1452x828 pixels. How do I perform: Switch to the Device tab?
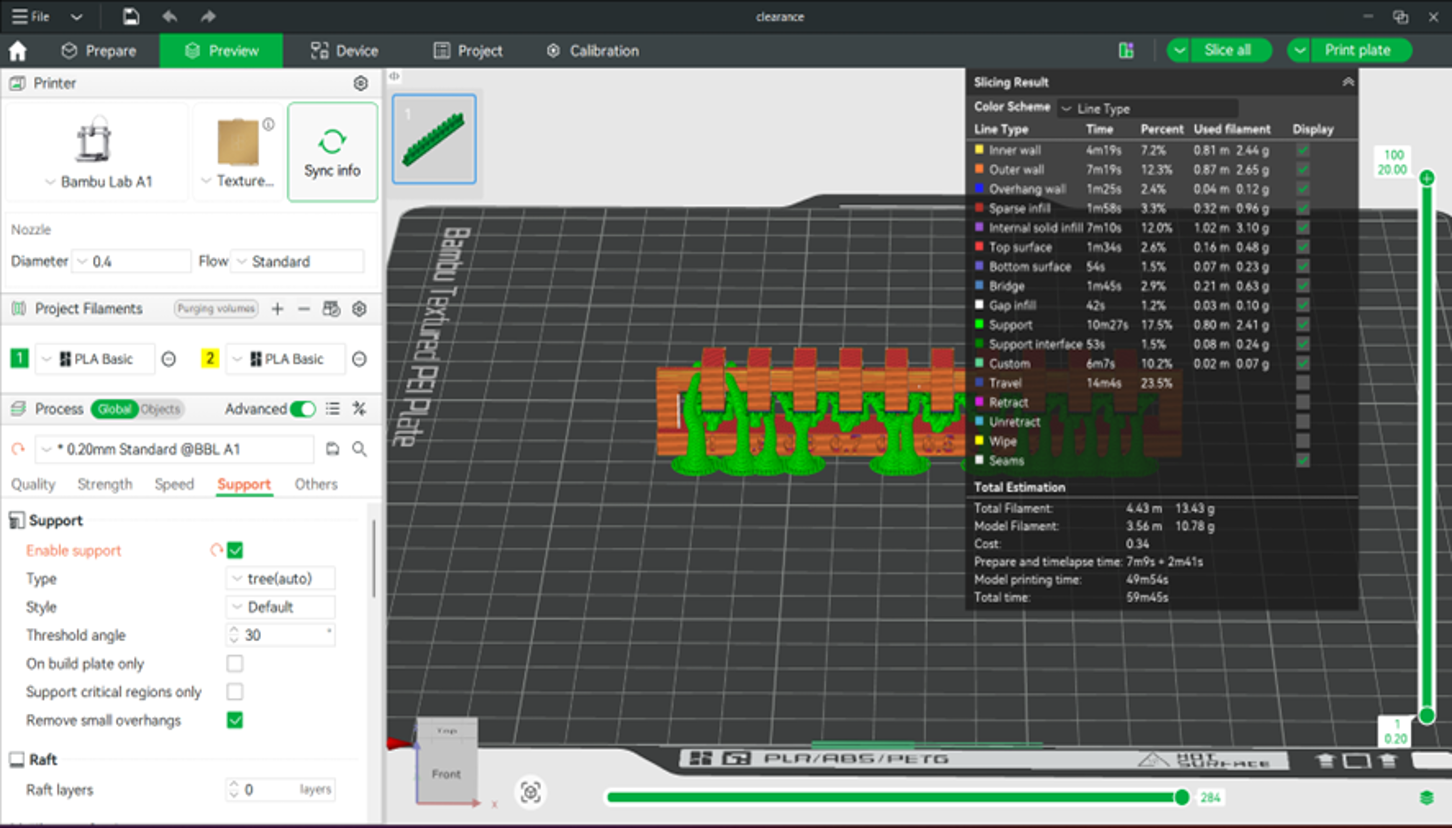[x=344, y=51]
